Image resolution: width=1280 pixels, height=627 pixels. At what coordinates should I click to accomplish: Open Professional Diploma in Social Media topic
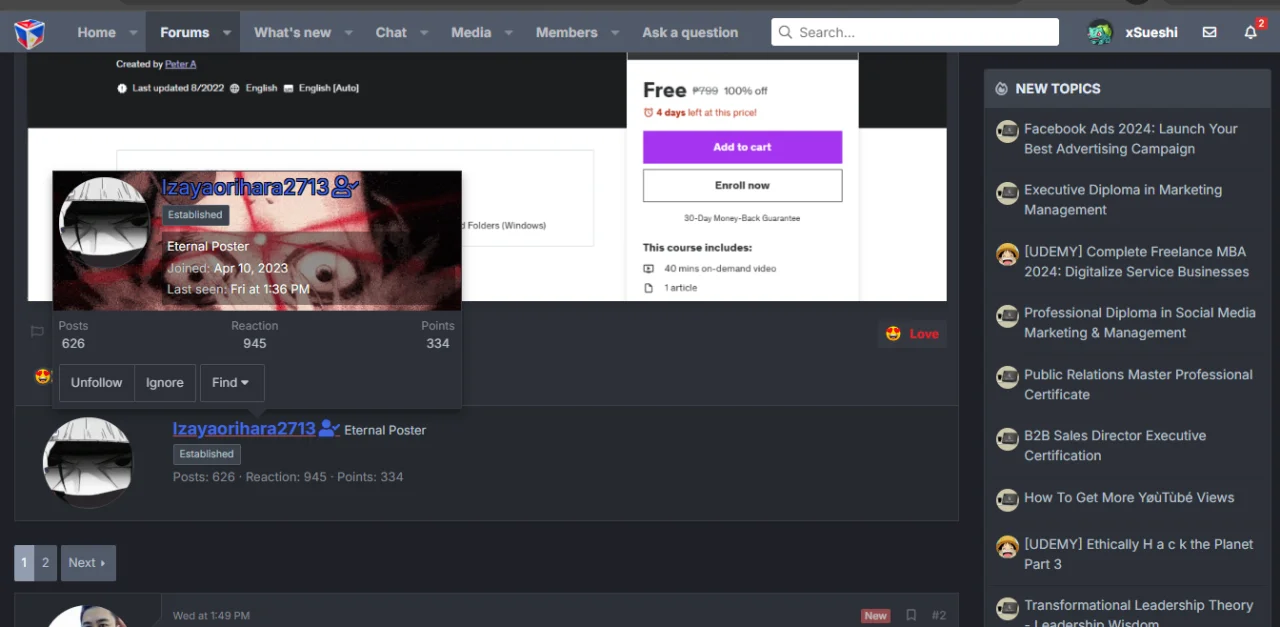[x=1140, y=323]
